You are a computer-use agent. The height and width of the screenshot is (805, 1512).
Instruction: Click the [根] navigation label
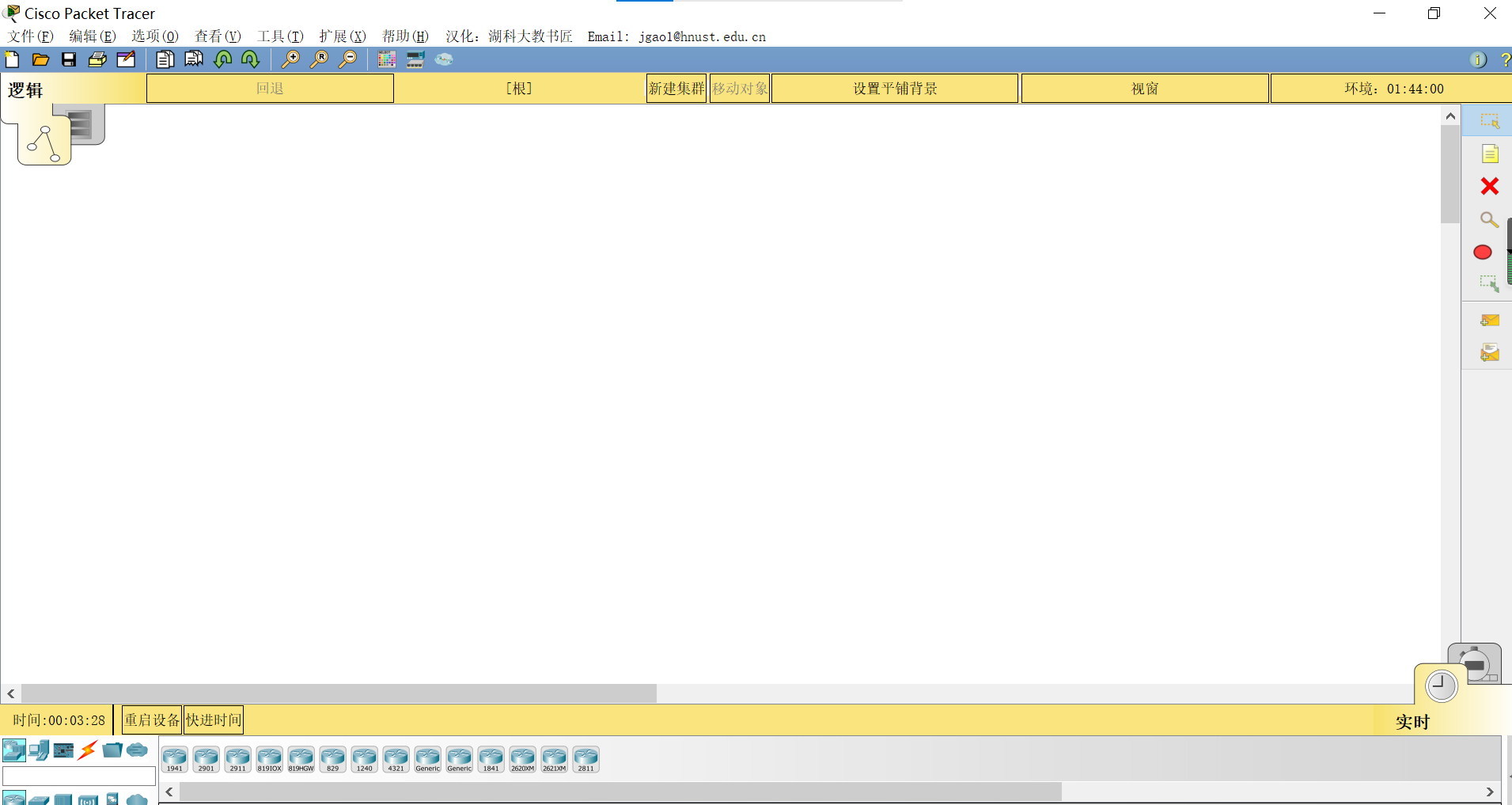(x=519, y=89)
